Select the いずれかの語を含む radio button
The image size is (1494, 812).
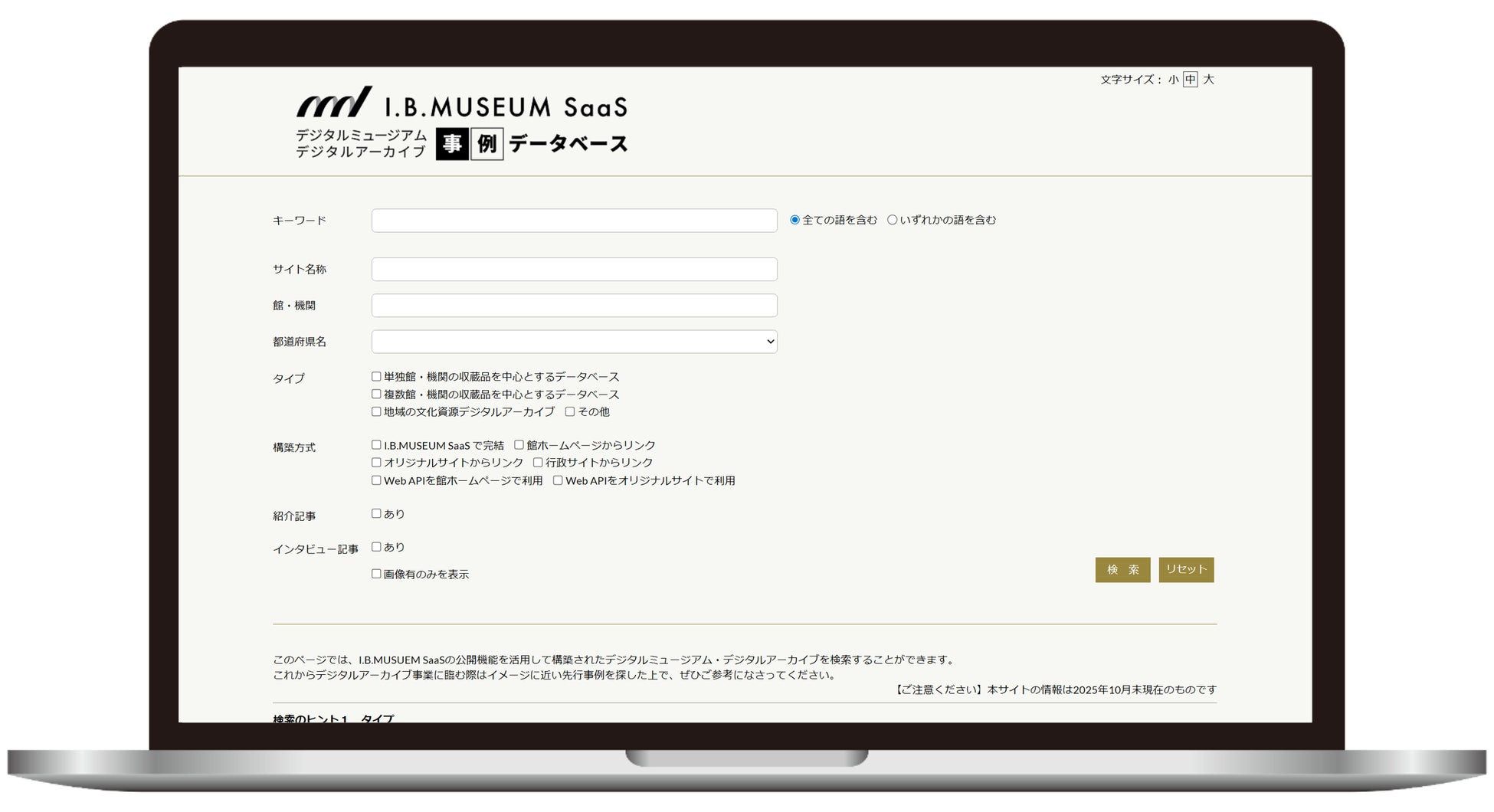(892, 220)
